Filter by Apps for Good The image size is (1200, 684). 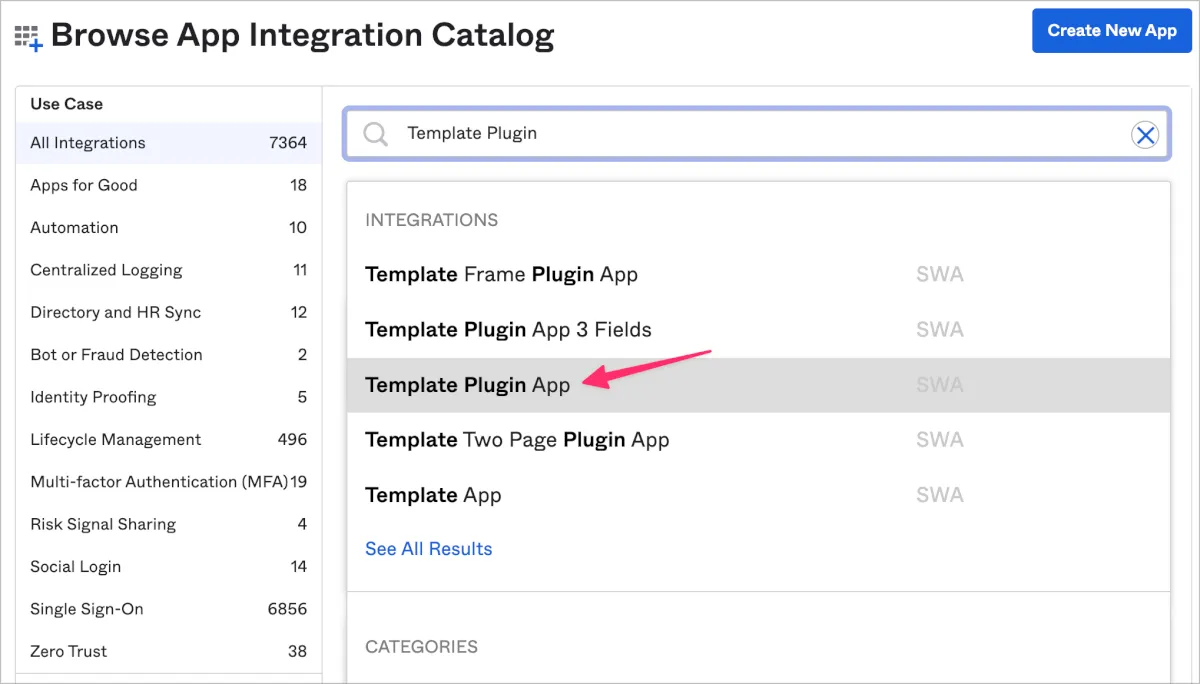click(x=84, y=185)
